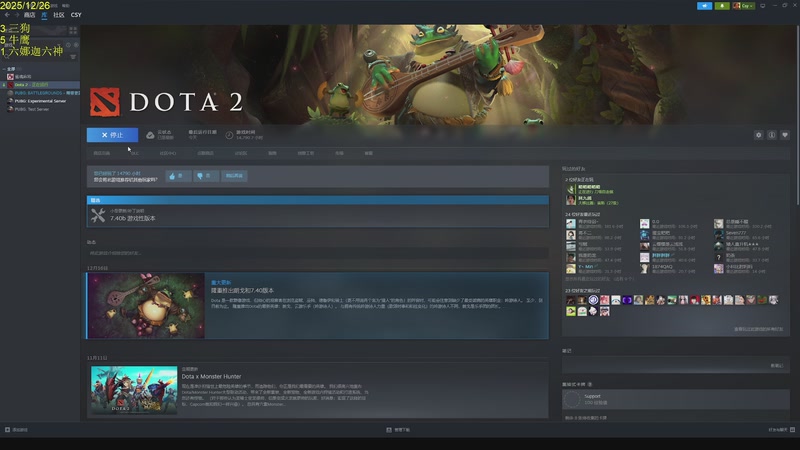The height and width of the screenshot is (450, 800).
Task: Click the ready-to-play filter icon in sidebar
Action: point(75,45)
